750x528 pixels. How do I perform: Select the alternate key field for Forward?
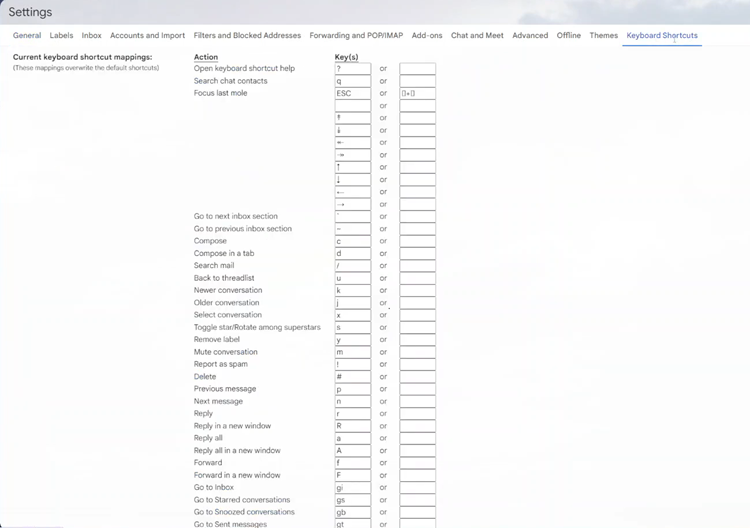pyautogui.click(x=417, y=463)
